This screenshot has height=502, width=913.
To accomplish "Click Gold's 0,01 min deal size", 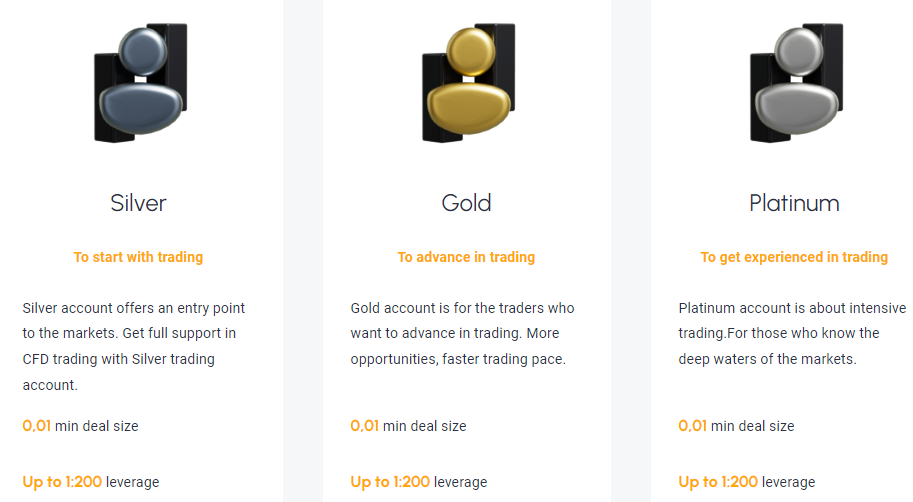I will [408, 426].
